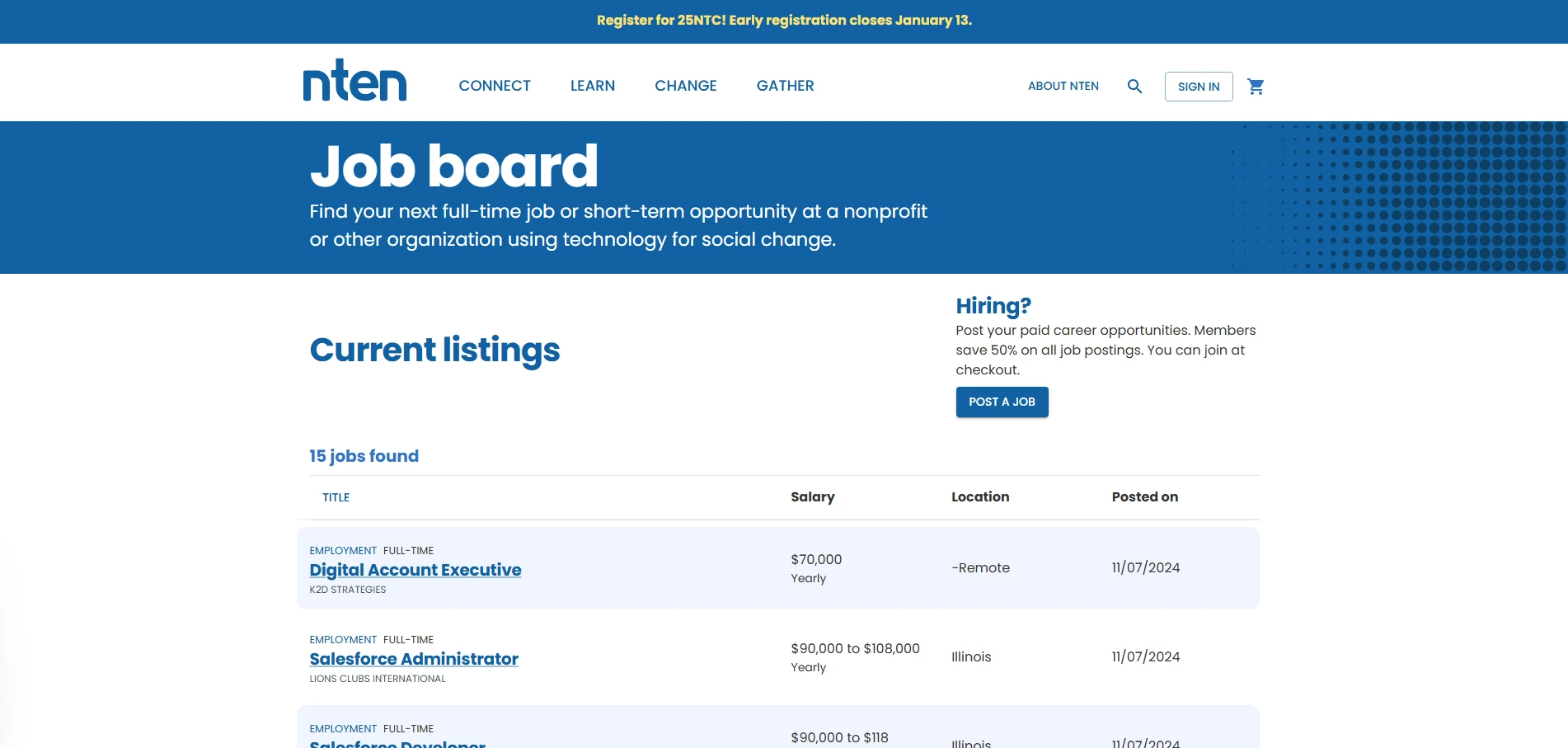Viewport: 1568px width, 748px height.
Task: Click K2D STRATEGIES company name
Action: point(348,590)
